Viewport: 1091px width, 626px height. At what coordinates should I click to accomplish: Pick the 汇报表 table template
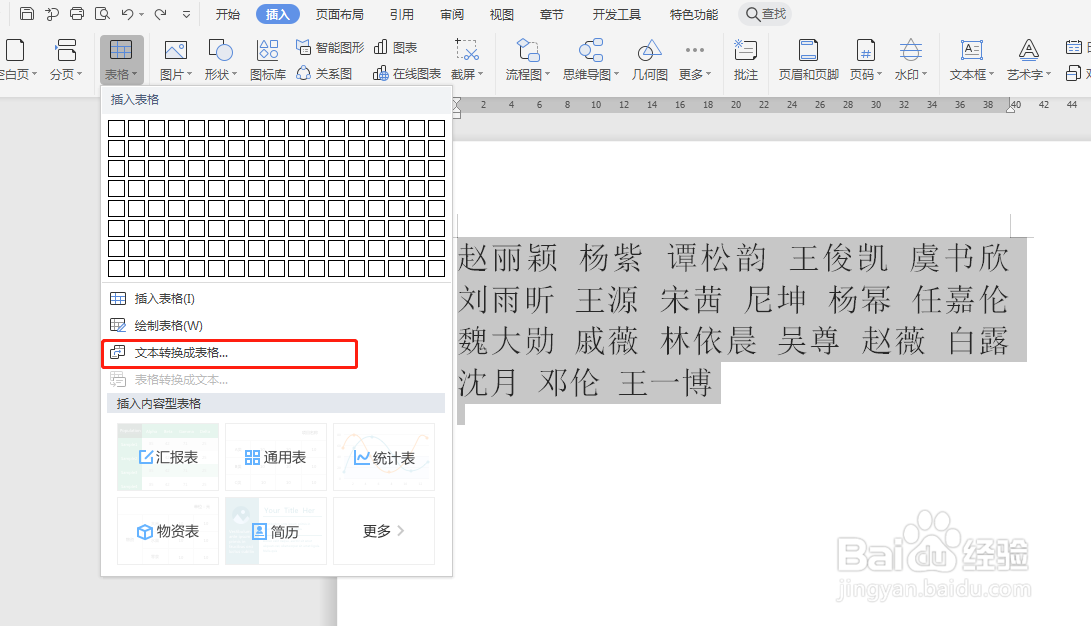pyautogui.click(x=168, y=457)
